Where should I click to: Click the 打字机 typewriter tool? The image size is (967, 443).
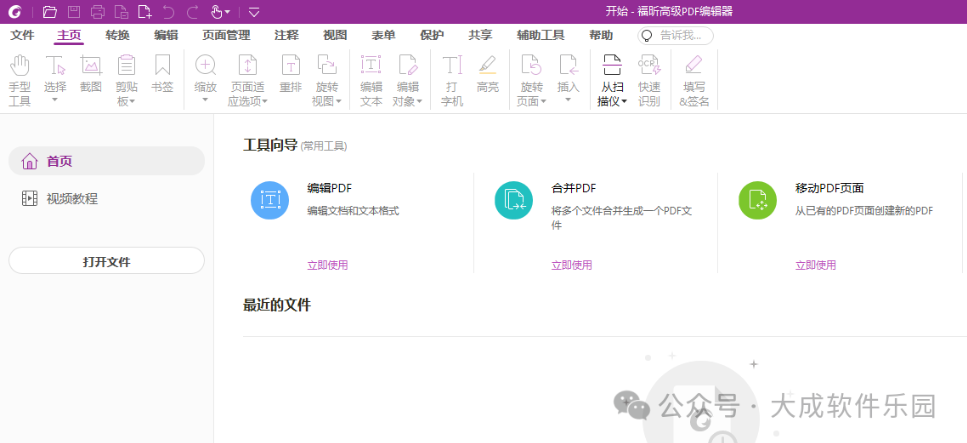coord(452,80)
